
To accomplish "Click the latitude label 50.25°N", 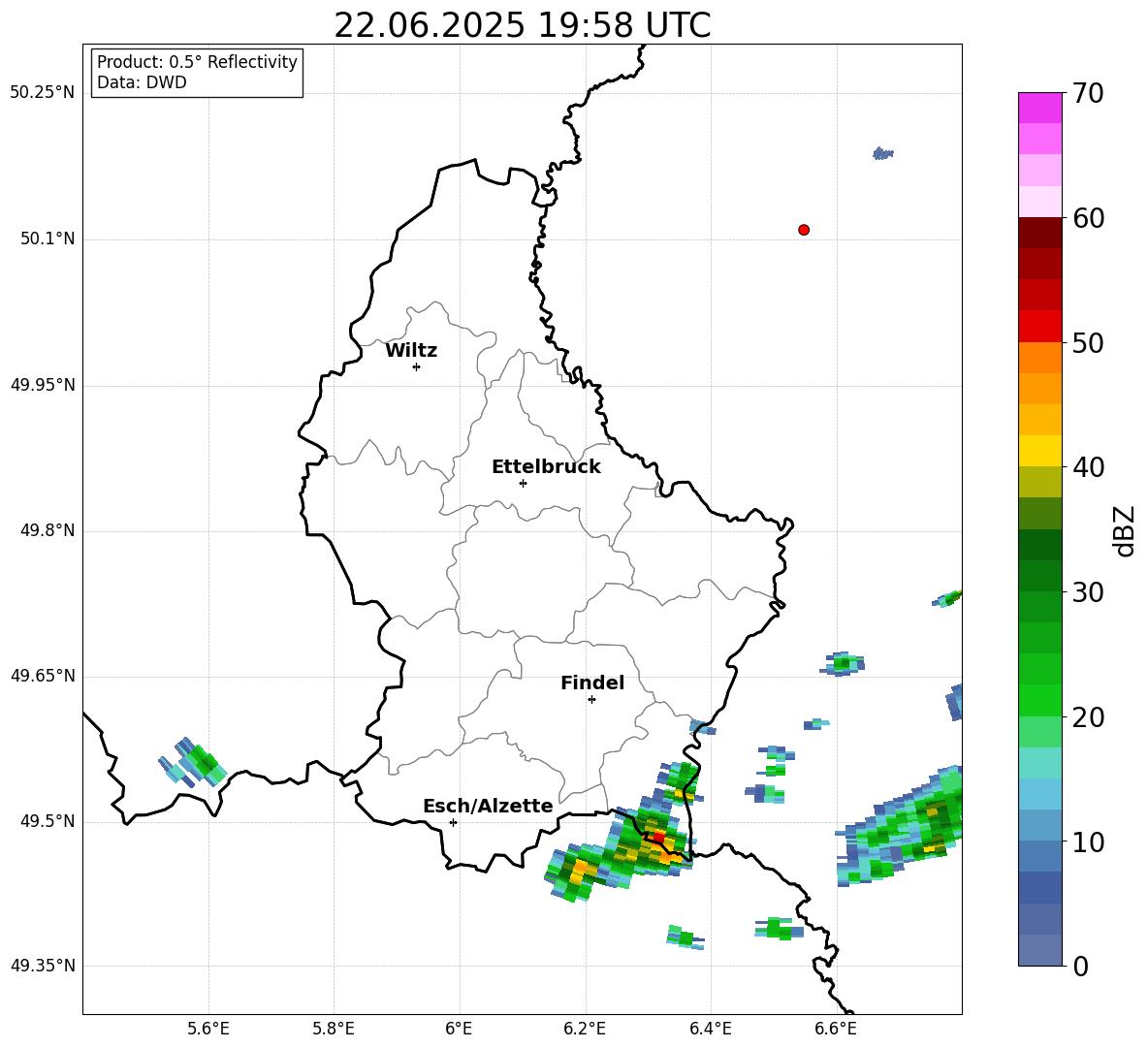I will coord(43,93).
